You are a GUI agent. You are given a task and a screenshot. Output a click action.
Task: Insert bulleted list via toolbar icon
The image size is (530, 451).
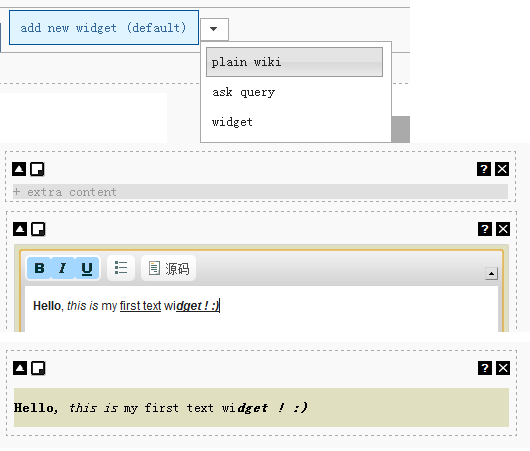click(121, 268)
